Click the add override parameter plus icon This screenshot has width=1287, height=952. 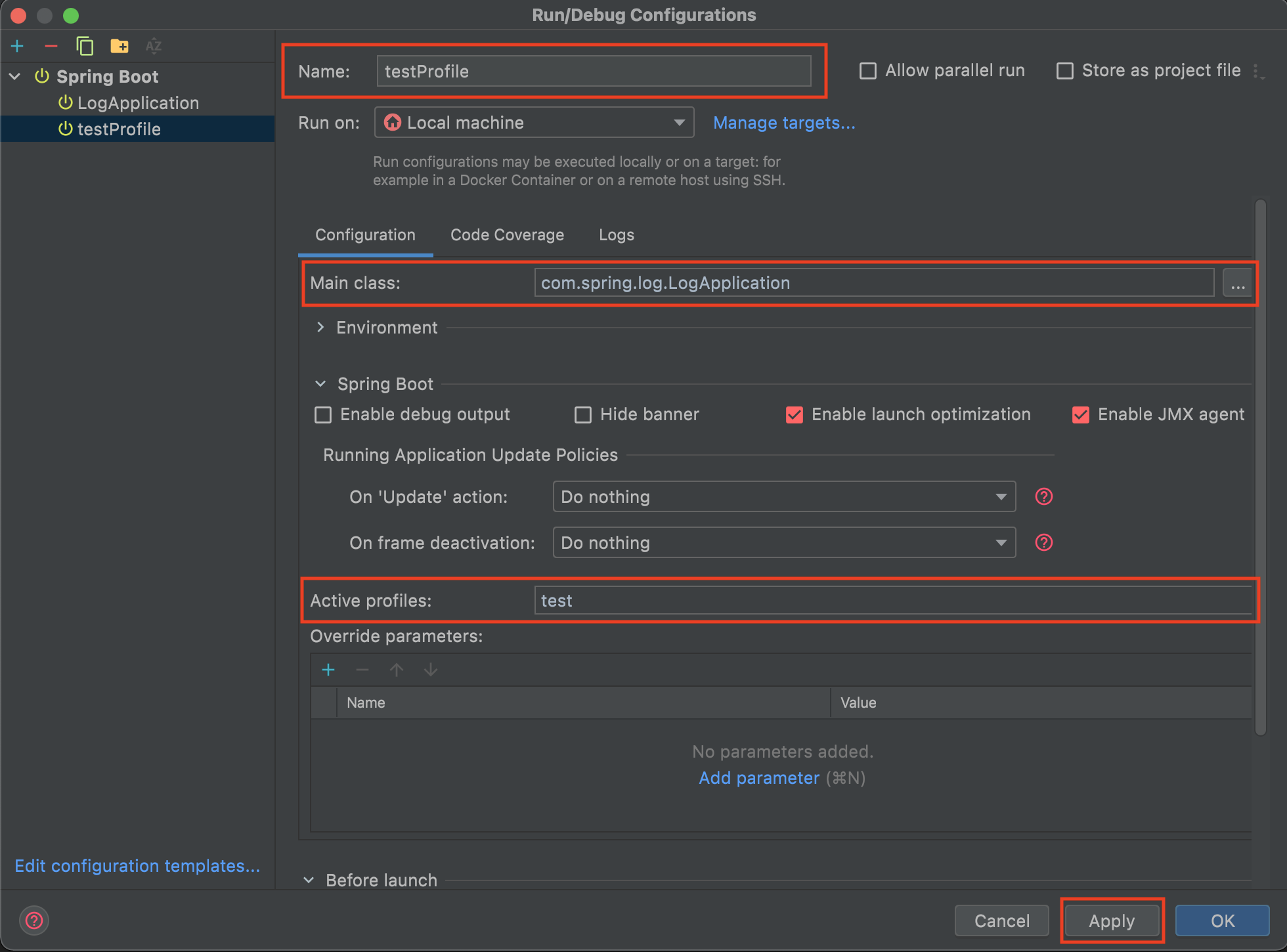point(328,670)
